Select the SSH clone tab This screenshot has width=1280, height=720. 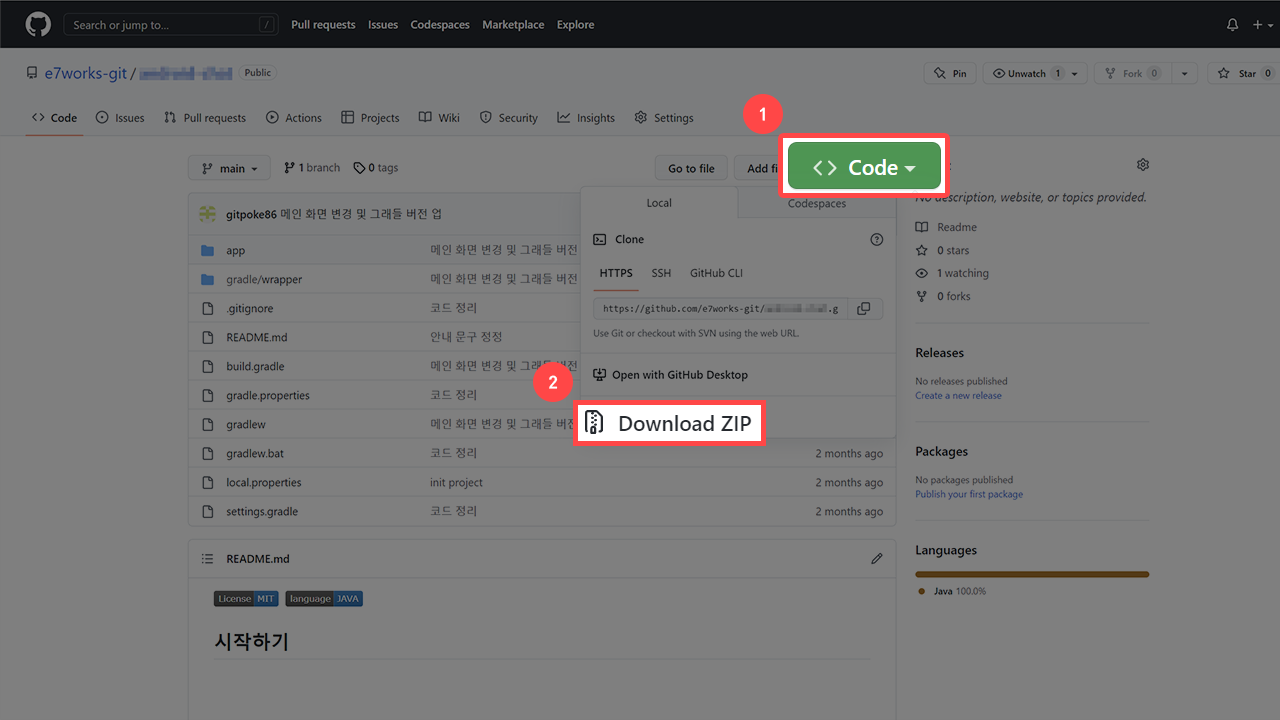(x=661, y=273)
